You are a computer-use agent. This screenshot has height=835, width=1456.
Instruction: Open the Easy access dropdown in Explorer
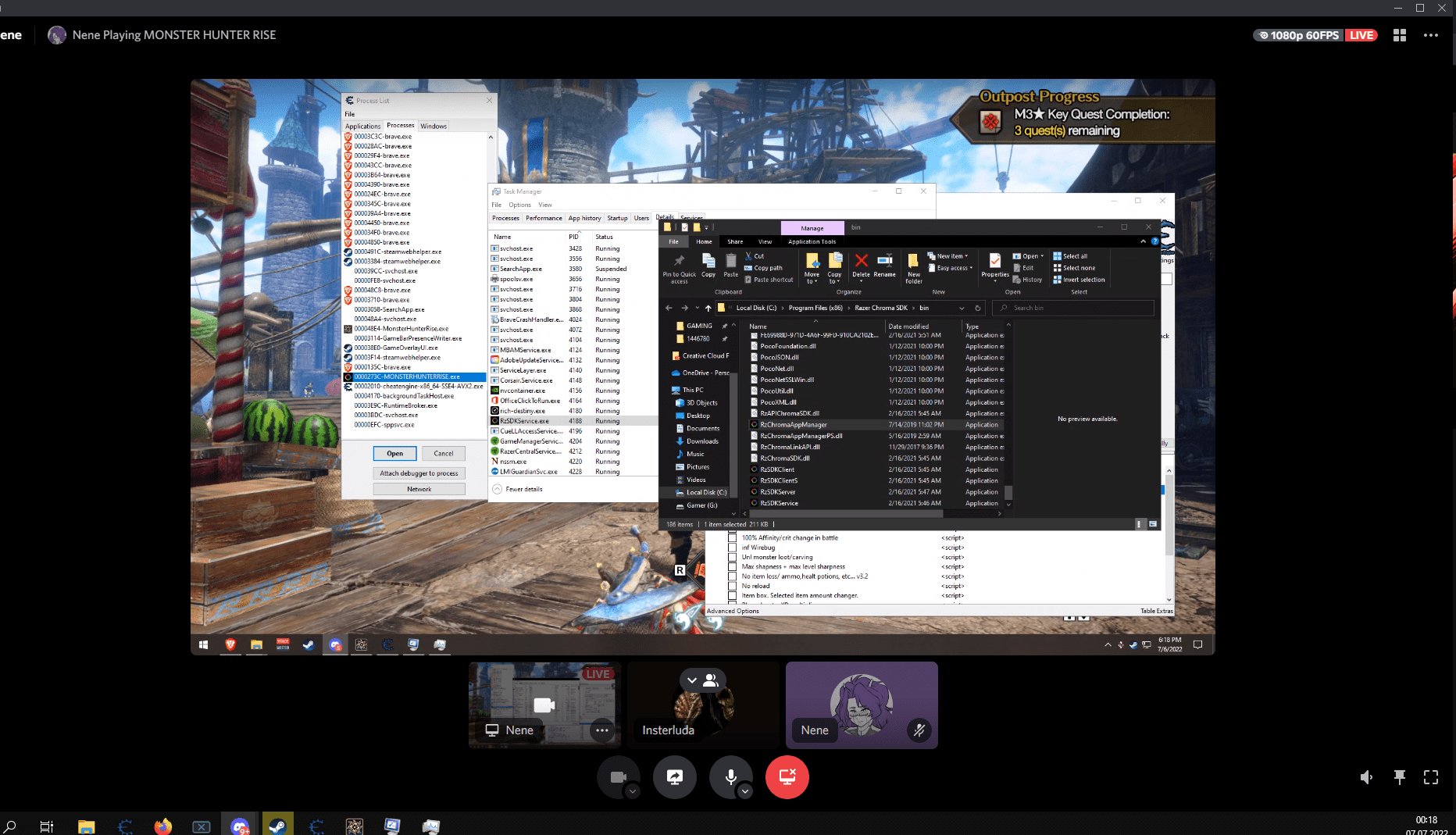[951, 268]
